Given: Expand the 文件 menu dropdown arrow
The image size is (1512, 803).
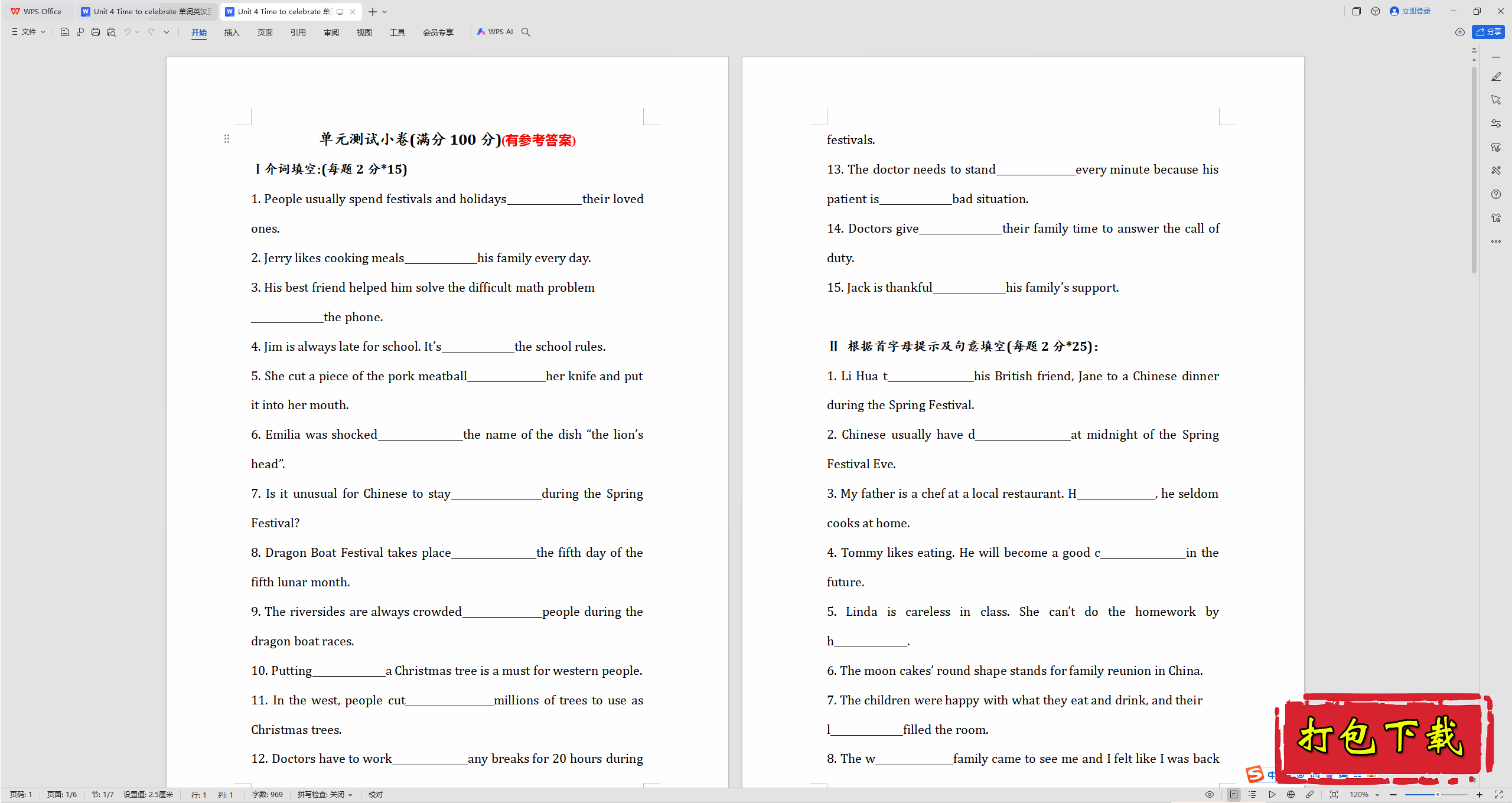Looking at the screenshot, I should pos(43,32).
